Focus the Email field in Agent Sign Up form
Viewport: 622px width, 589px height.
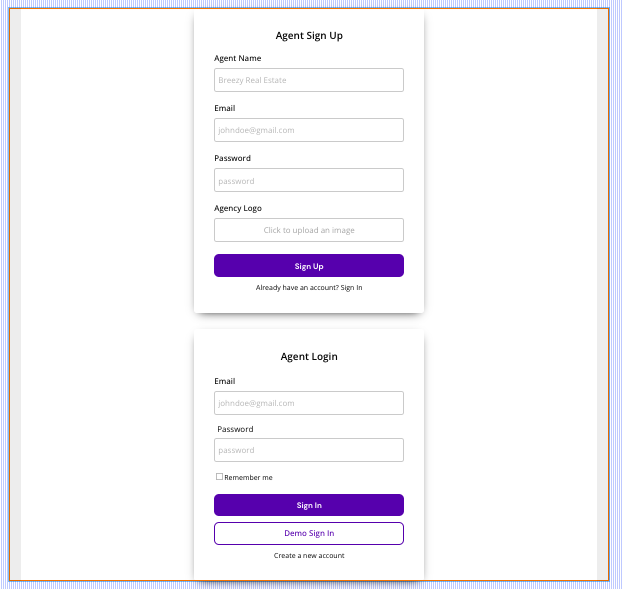coord(308,130)
